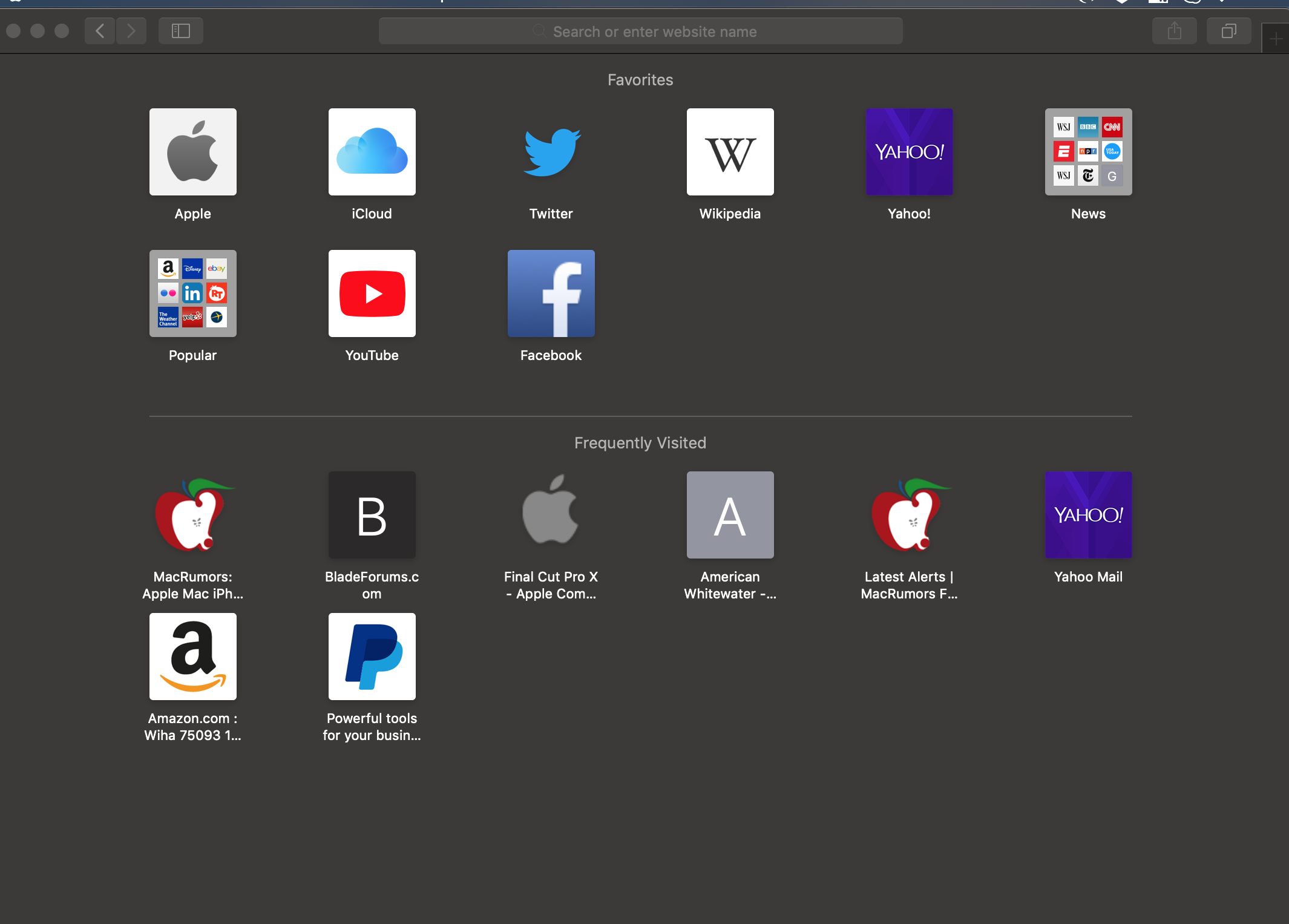Open the Facebook favorite
The width and height of the screenshot is (1289, 924).
pos(551,293)
